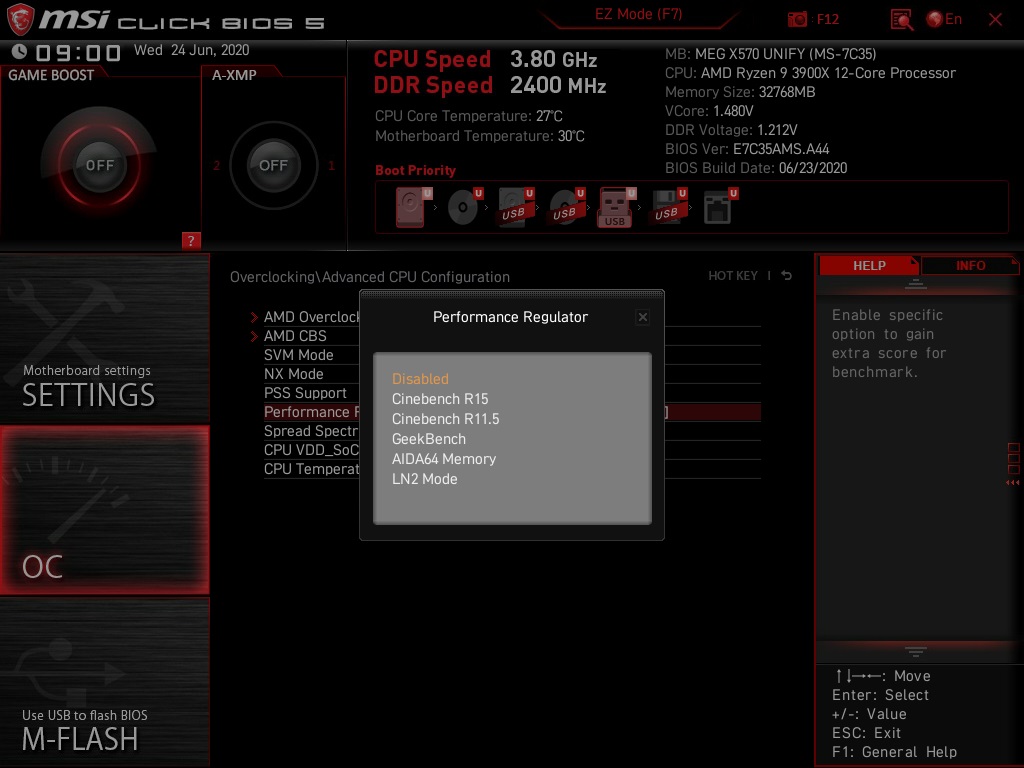Click the help panel top scroll handle
Viewport: 1024px width, 768px height.
click(916, 283)
